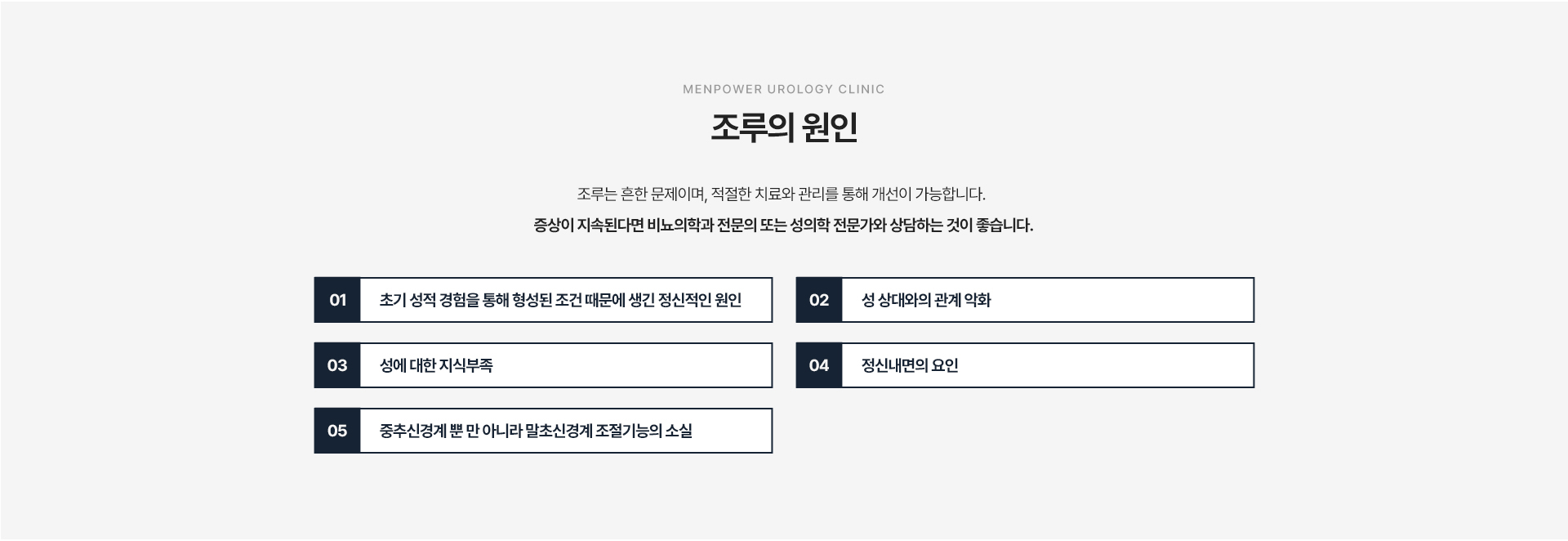Click empty space inside the 04 box
The image size is (1568, 541).
coord(1111,365)
